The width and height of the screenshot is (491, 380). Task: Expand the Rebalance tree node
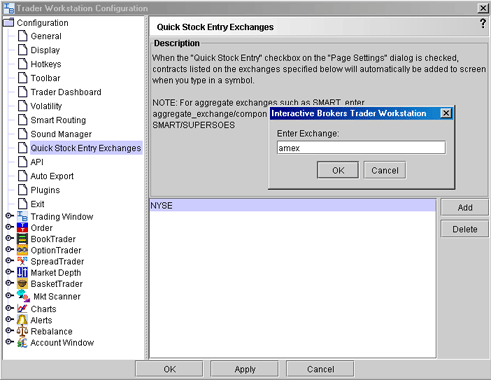click(10, 330)
